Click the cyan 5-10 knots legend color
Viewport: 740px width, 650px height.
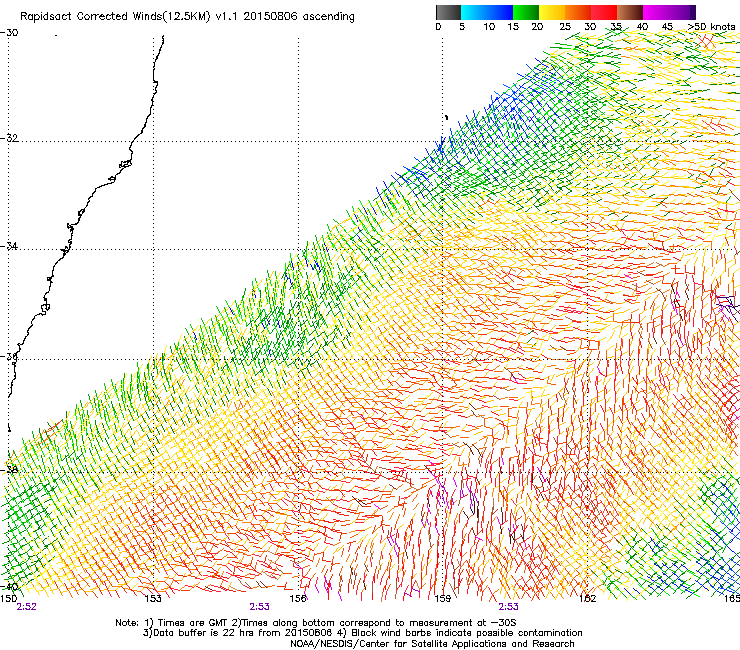tap(474, 12)
